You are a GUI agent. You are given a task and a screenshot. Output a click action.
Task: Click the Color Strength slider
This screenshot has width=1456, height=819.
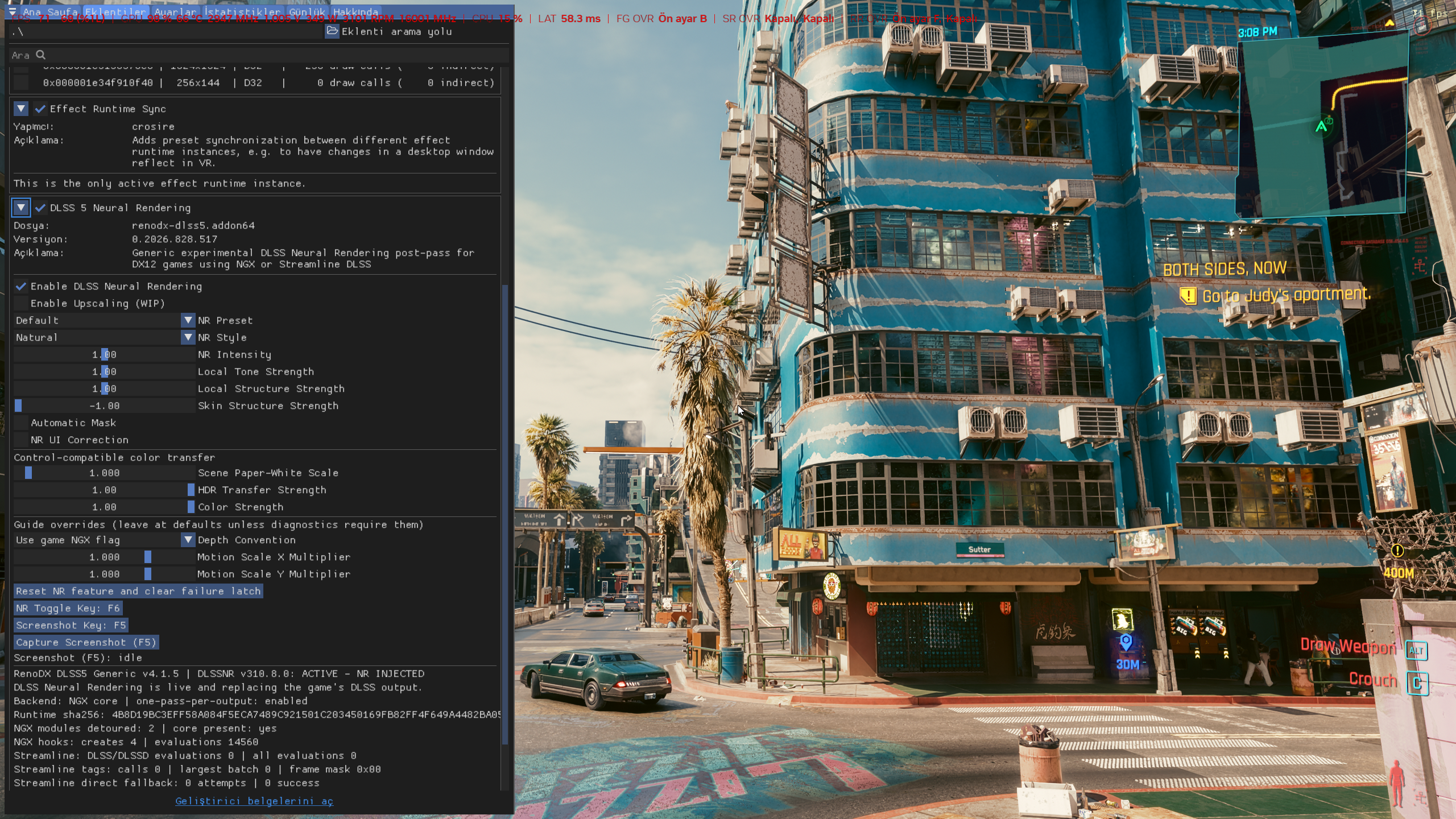point(105,507)
